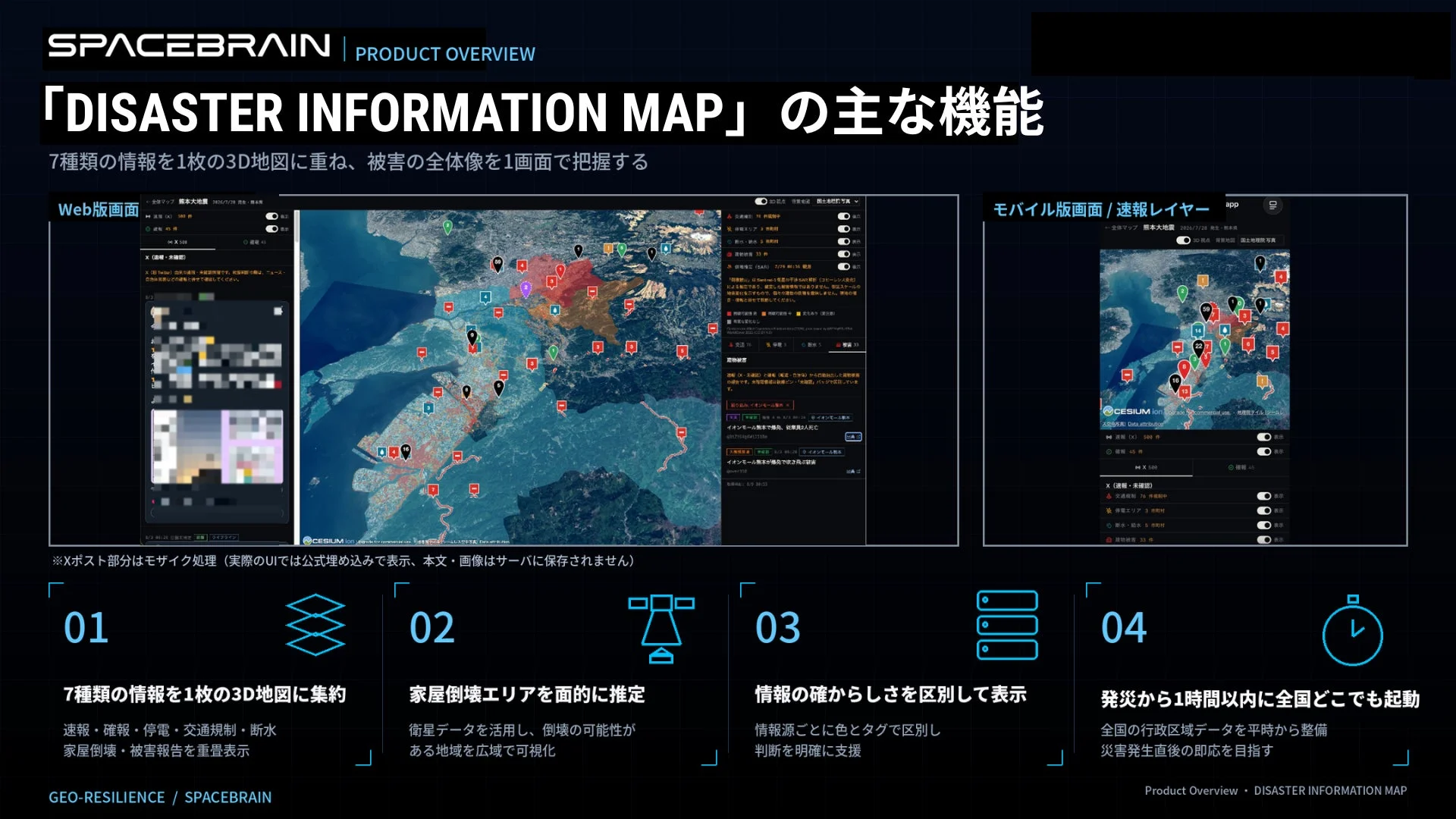Toggle 交通規制 layer in Web right panel
The width and height of the screenshot is (1456, 819).
click(843, 216)
